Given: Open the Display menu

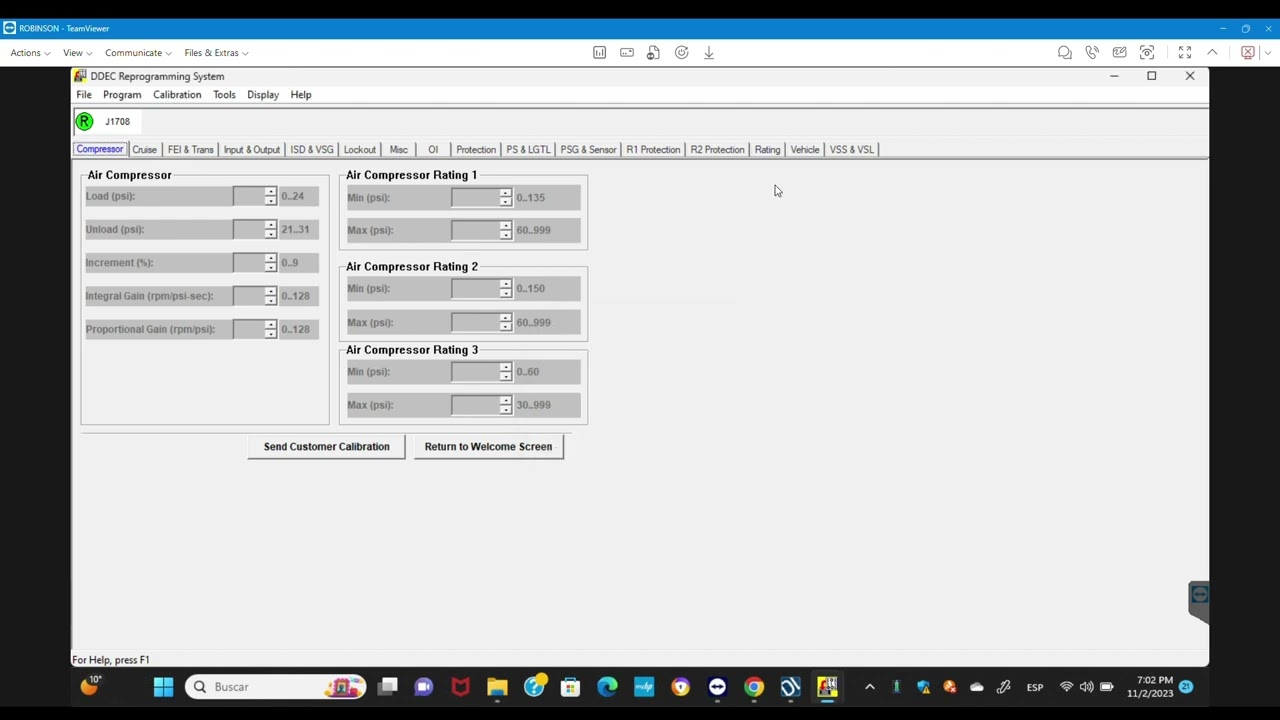Looking at the screenshot, I should click(263, 95).
